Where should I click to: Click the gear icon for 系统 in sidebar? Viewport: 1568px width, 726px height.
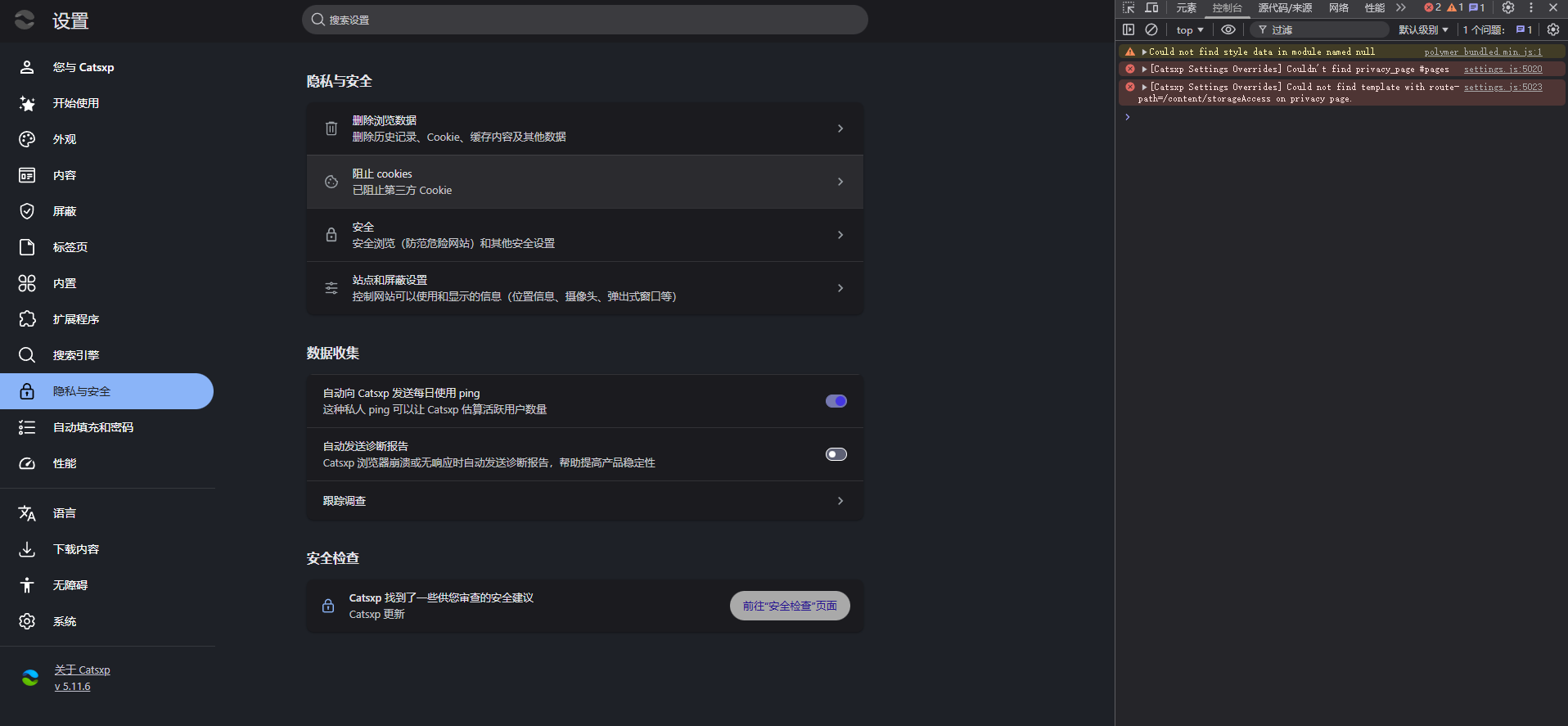[27, 621]
